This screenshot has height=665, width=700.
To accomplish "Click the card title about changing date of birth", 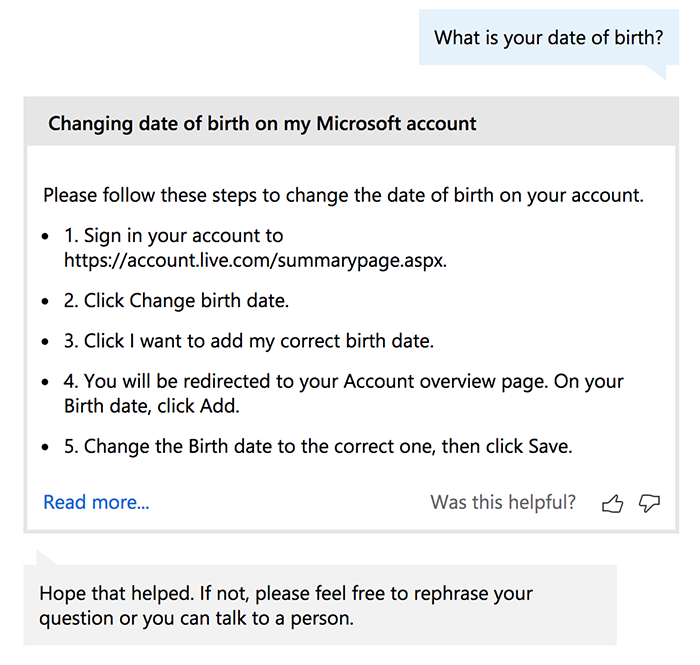I will (262, 124).
